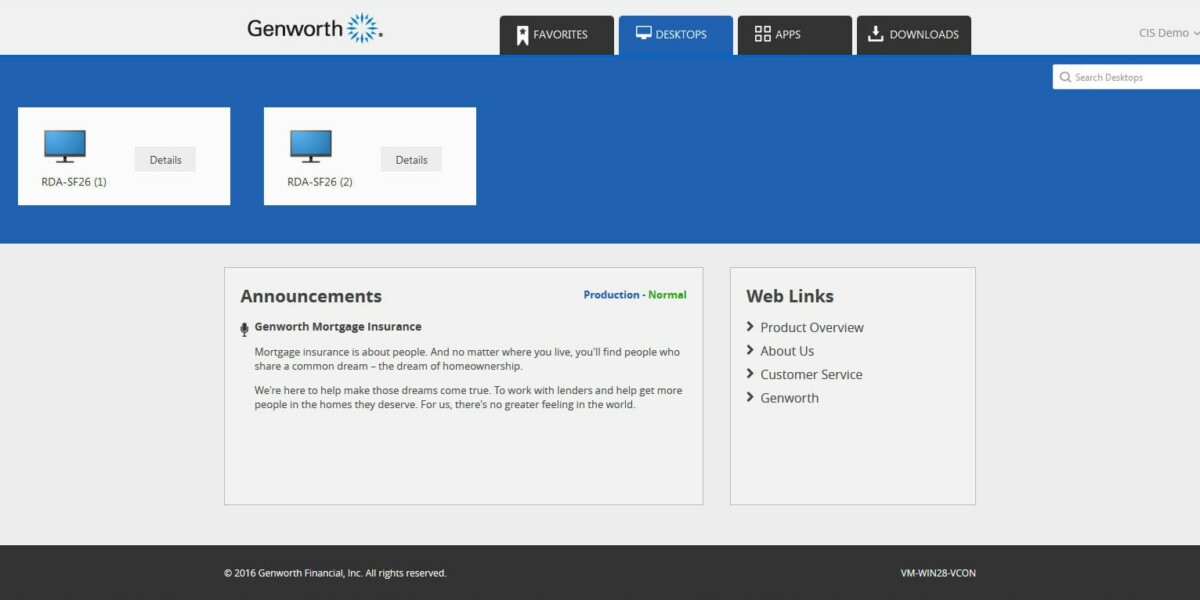Click the chevron beside Customer Service
This screenshot has height=600, width=1200.
click(x=750, y=374)
